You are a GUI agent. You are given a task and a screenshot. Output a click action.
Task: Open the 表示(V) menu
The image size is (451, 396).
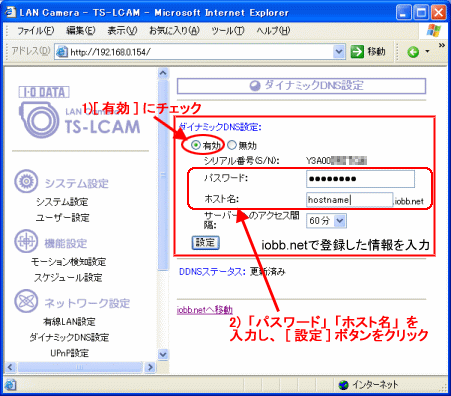point(122,31)
